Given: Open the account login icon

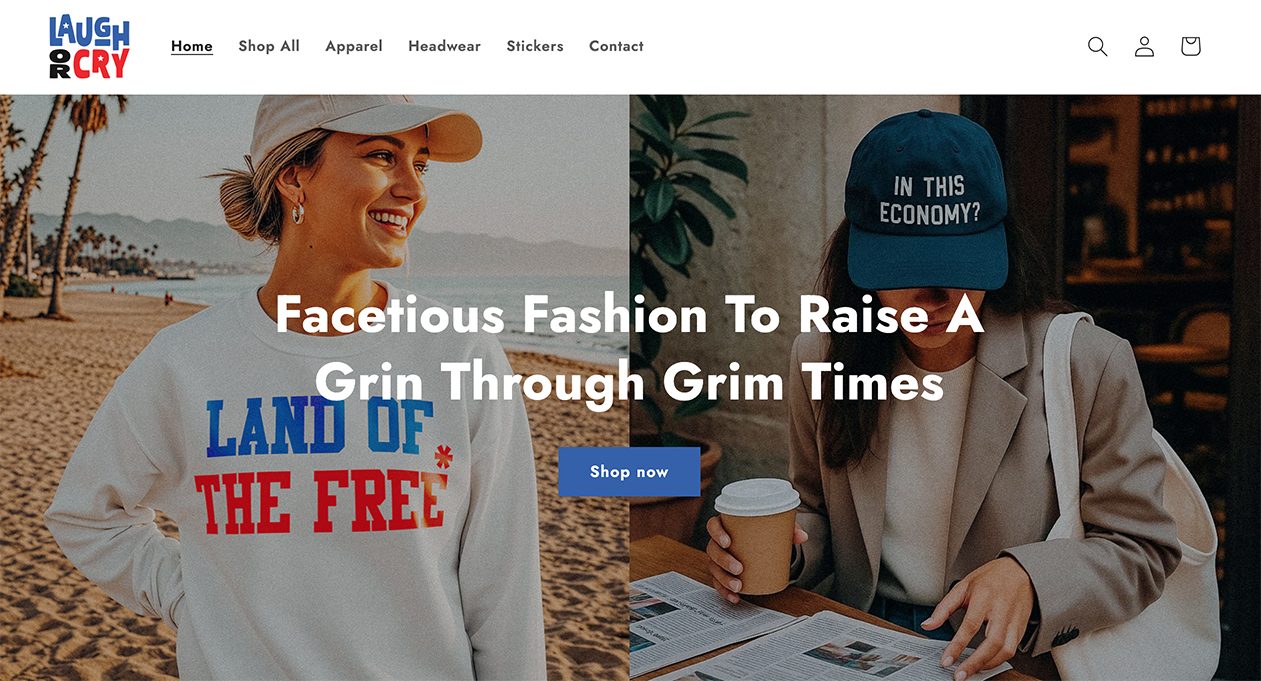Looking at the screenshot, I should [x=1144, y=46].
